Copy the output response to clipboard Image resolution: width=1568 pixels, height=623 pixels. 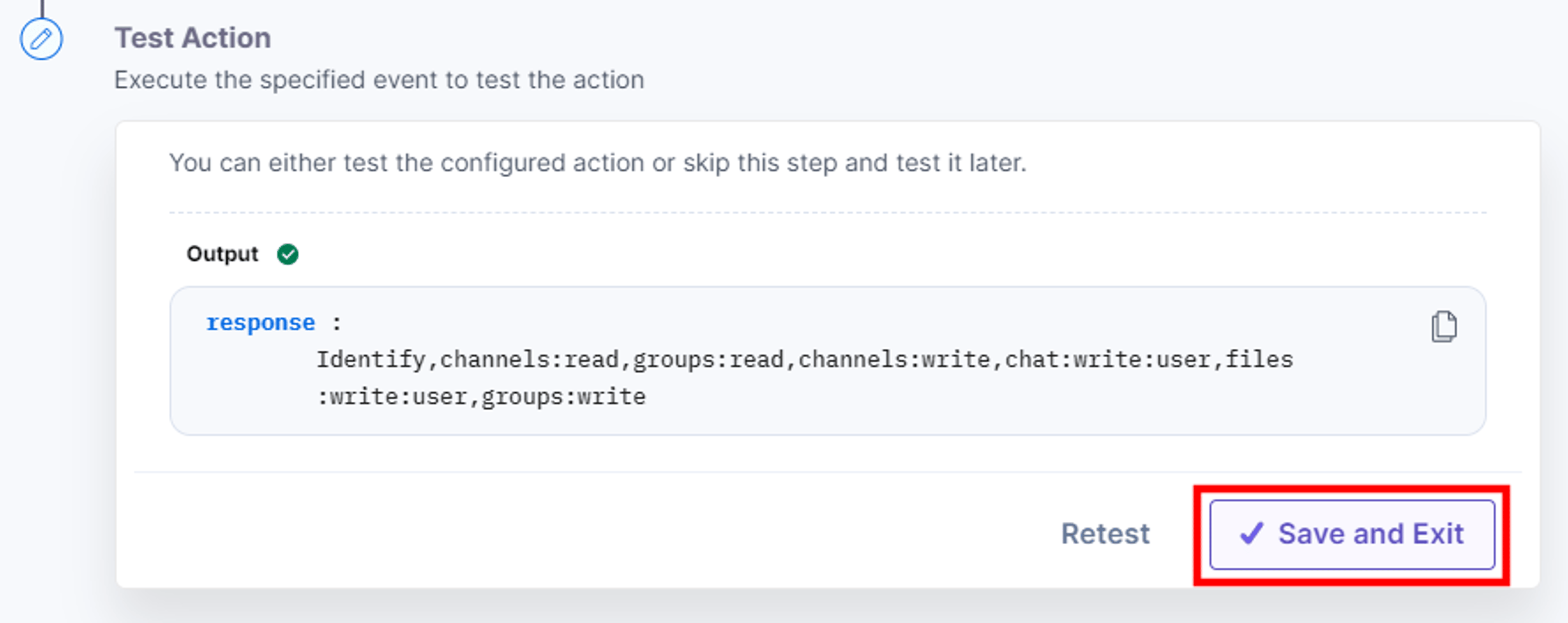[1443, 327]
